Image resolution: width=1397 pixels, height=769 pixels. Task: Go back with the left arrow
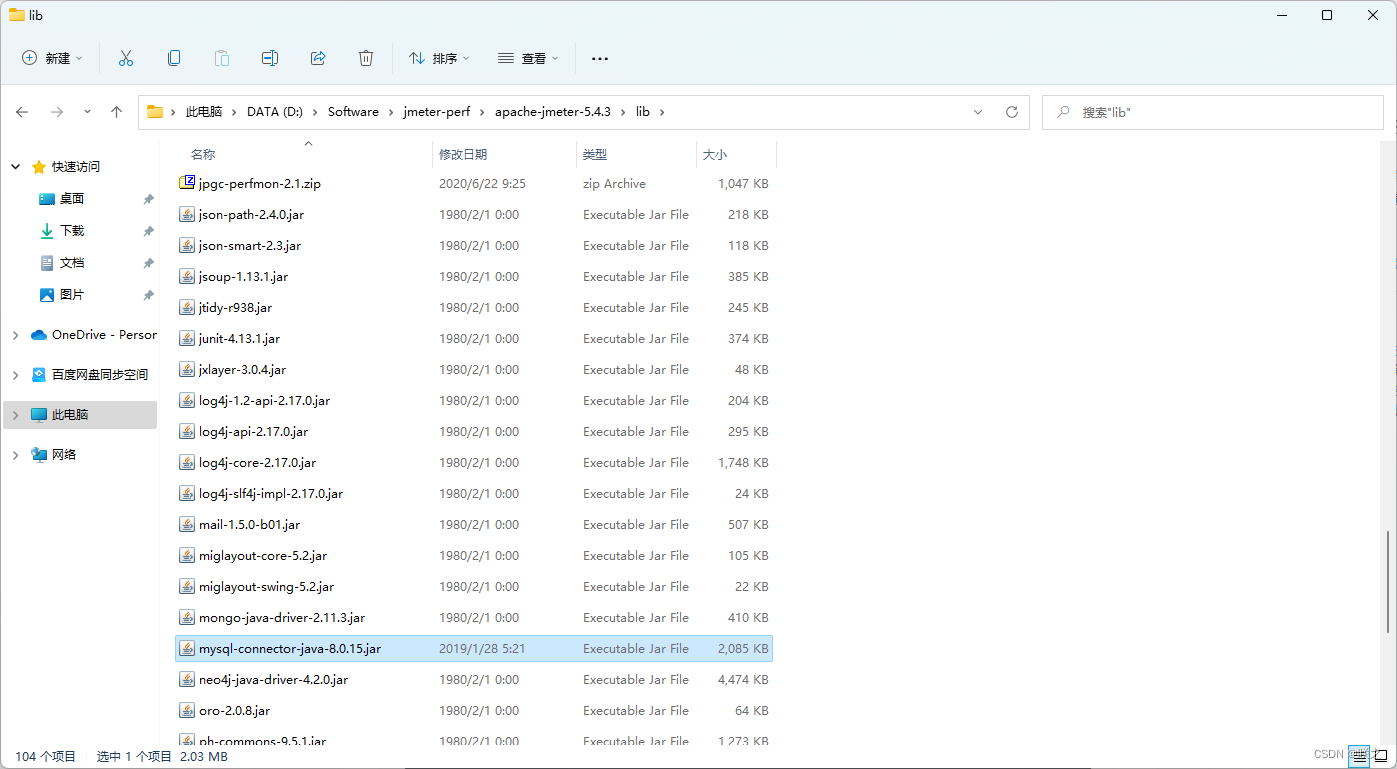[22, 112]
